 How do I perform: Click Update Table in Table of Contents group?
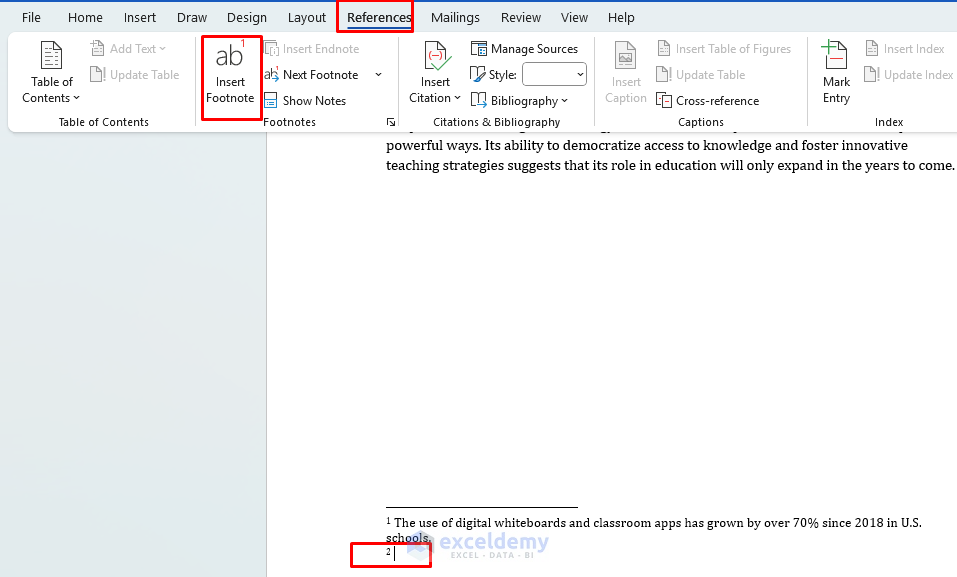135,74
